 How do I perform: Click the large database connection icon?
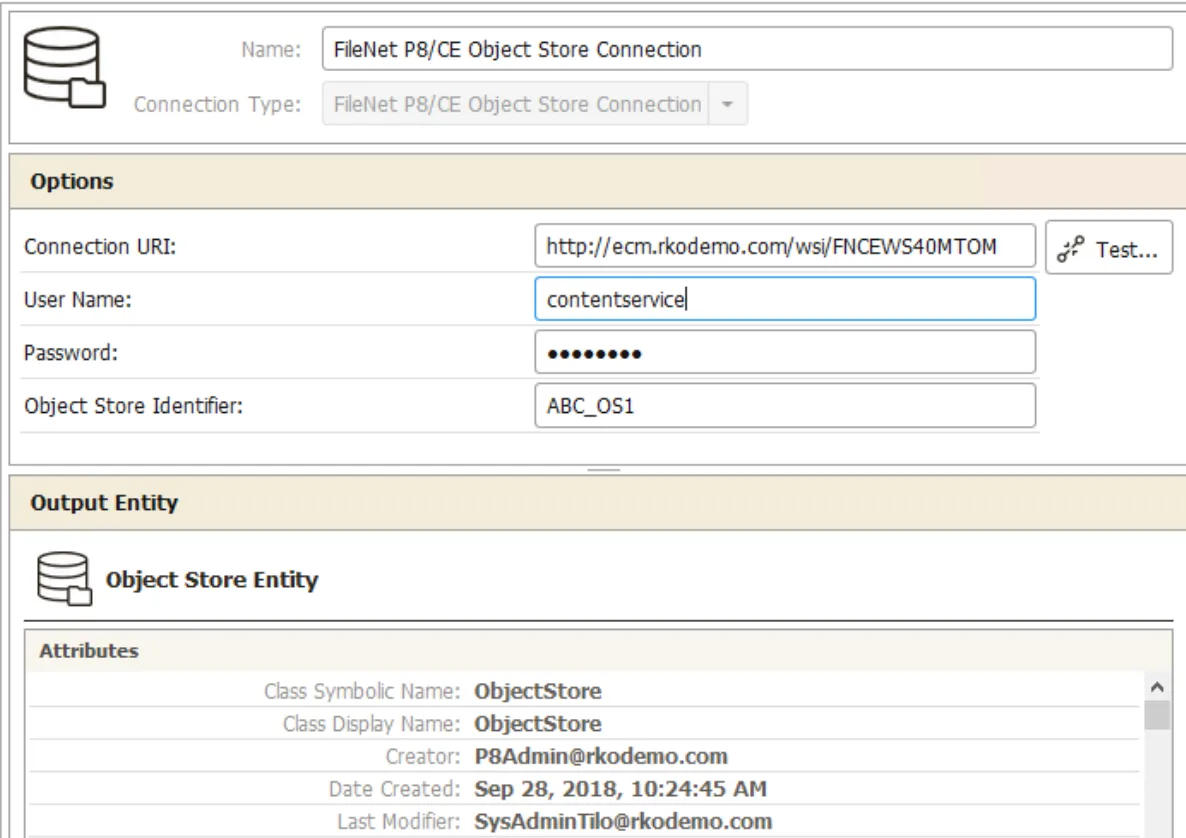tap(64, 67)
